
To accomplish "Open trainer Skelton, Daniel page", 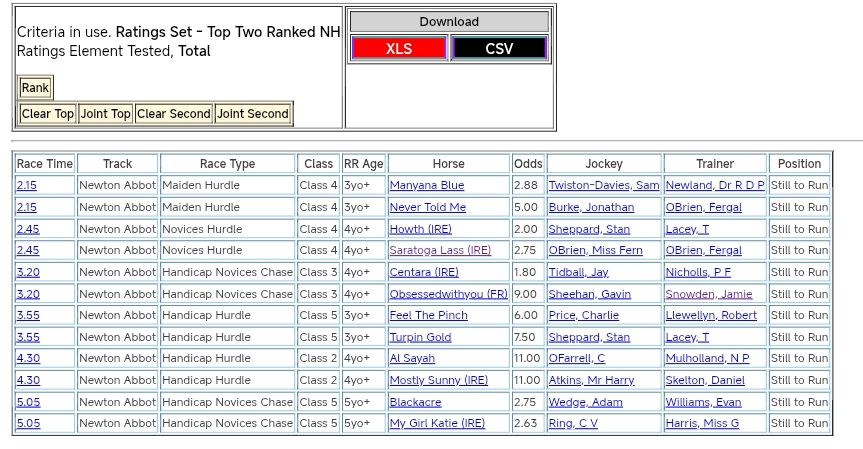I will click(705, 380).
